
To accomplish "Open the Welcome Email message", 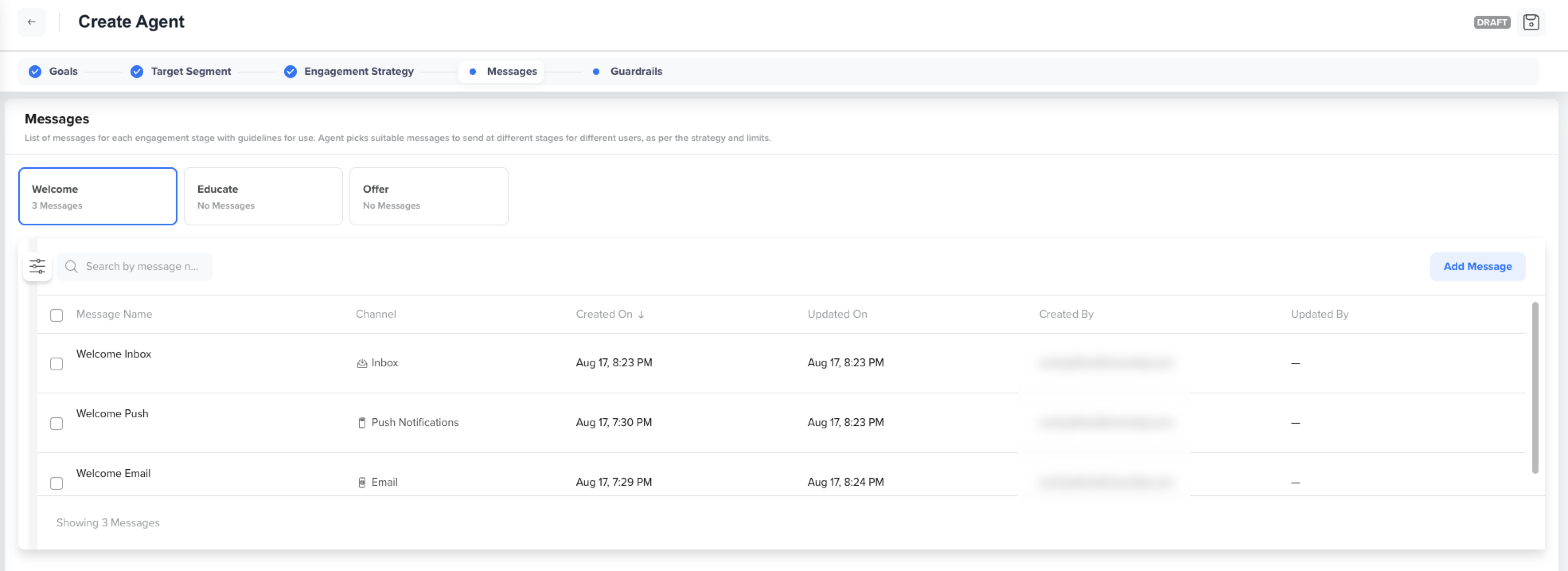I will pos(113,473).
